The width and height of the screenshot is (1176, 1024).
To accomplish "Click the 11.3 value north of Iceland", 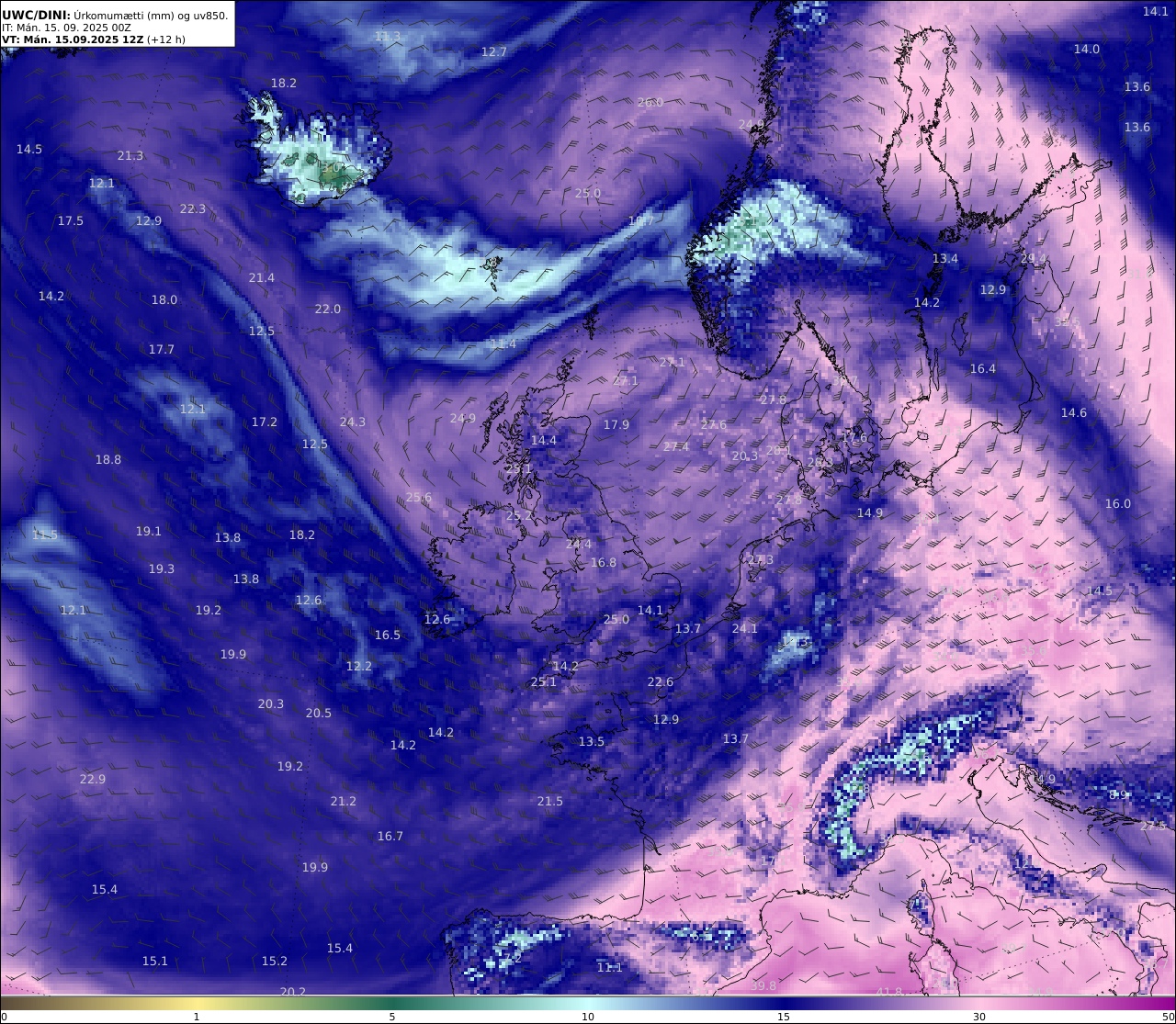I will coord(388,37).
